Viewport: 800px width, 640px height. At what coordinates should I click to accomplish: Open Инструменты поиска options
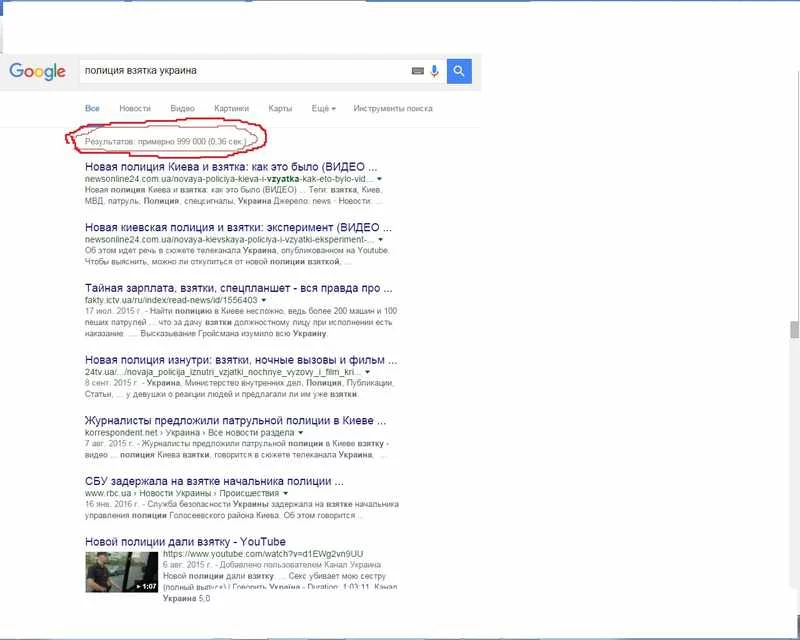coord(393,108)
